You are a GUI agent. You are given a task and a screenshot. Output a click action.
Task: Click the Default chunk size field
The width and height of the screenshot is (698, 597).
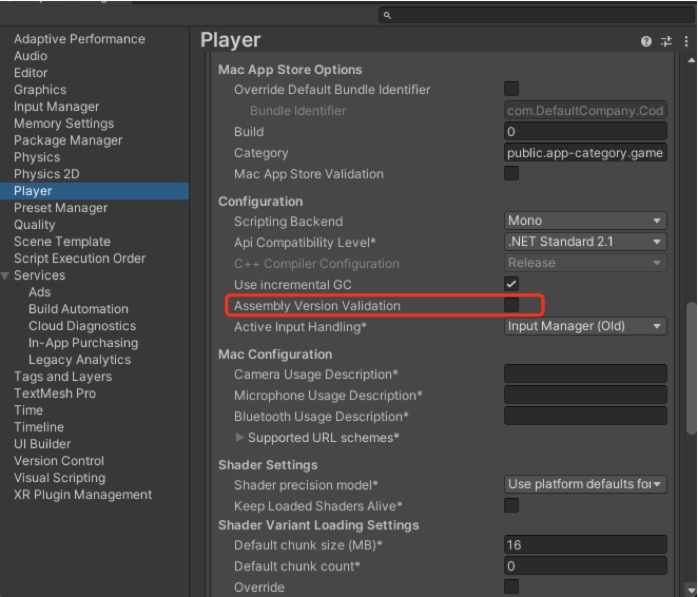585,546
